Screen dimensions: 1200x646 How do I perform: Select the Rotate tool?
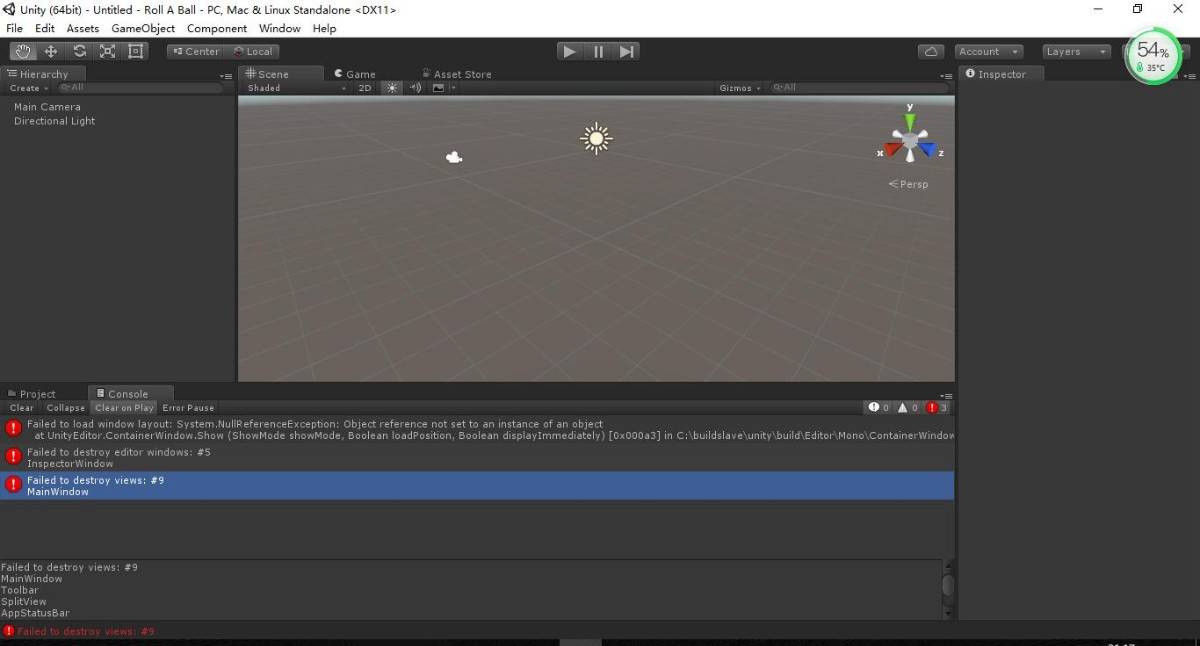[79, 51]
